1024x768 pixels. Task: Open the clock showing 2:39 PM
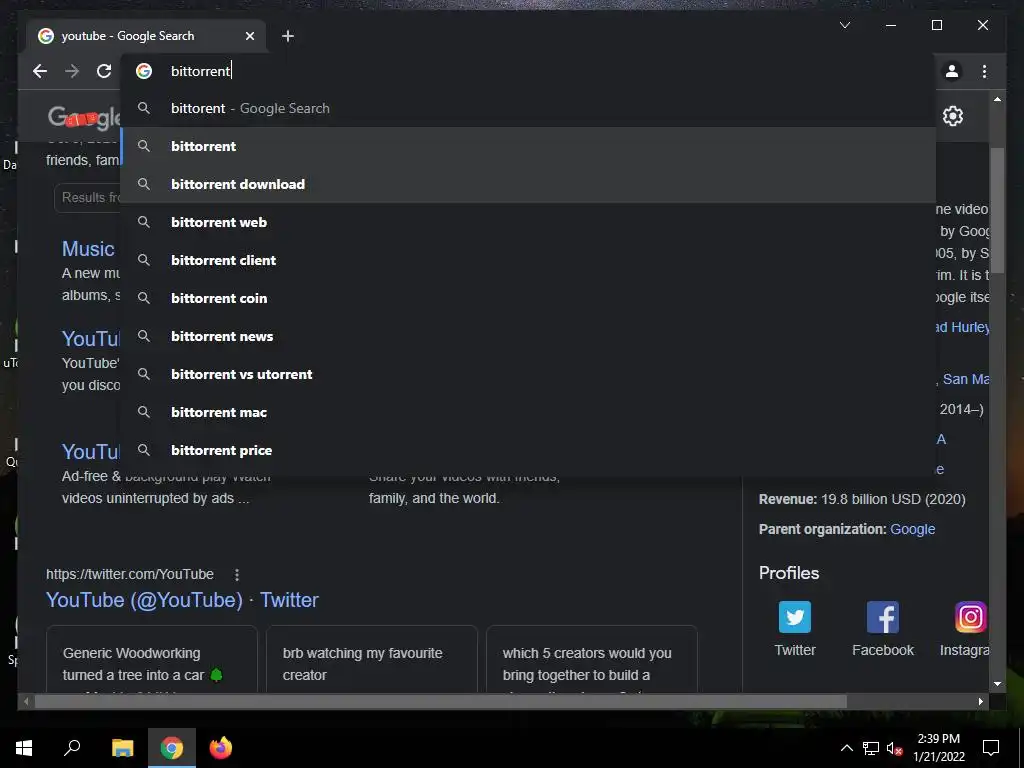(x=938, y=748)
